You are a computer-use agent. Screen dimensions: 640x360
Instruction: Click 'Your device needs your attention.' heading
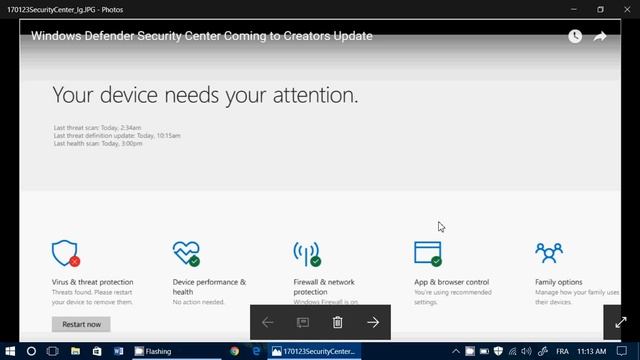pos(205,95)
